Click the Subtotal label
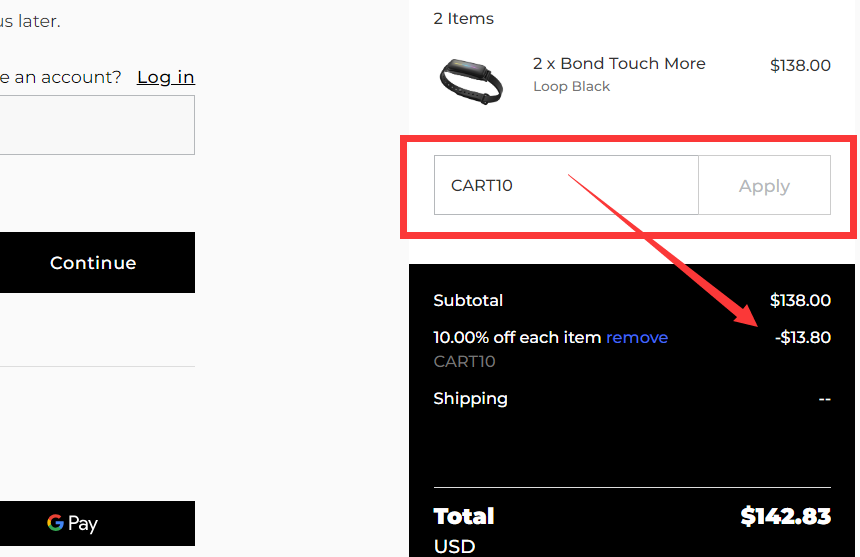860x557 pixels. click(x=468, y=300)
